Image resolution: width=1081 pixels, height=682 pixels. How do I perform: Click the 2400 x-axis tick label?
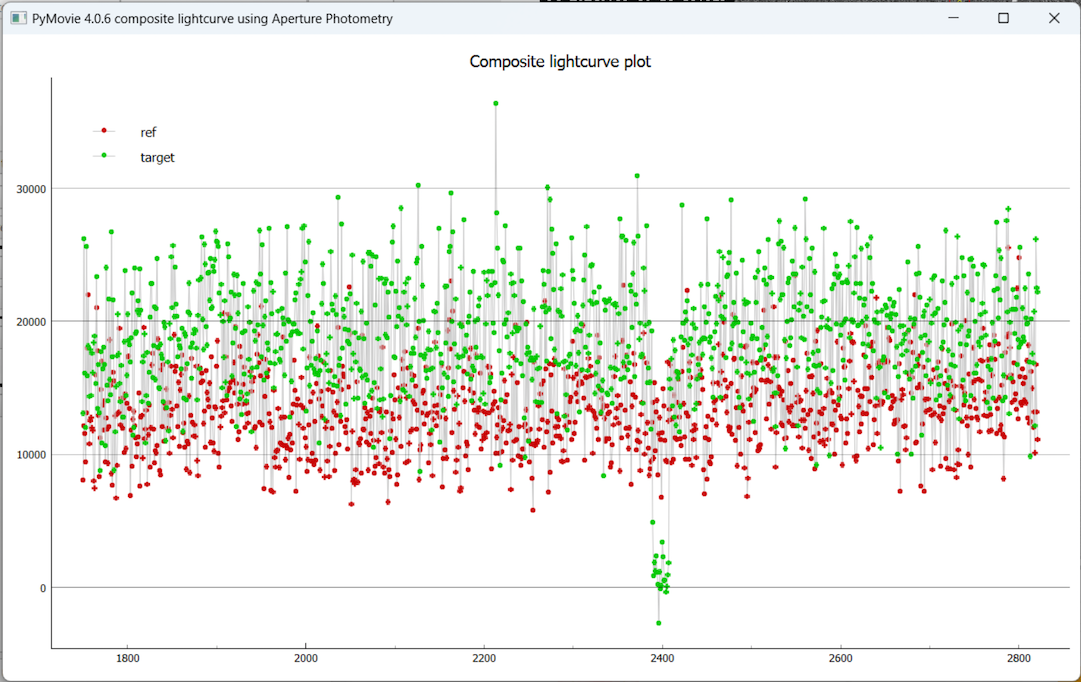[x=662, y=658]
